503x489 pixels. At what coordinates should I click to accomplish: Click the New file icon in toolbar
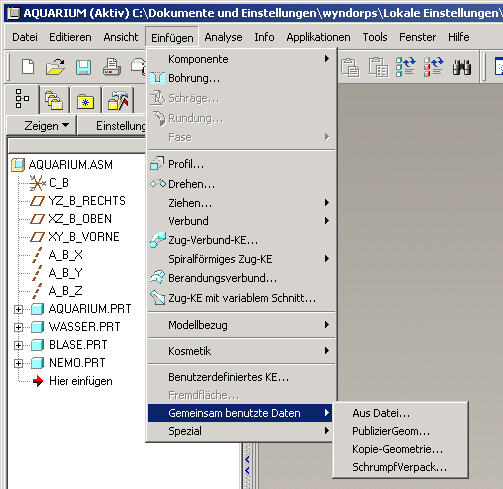click(28, 67)
